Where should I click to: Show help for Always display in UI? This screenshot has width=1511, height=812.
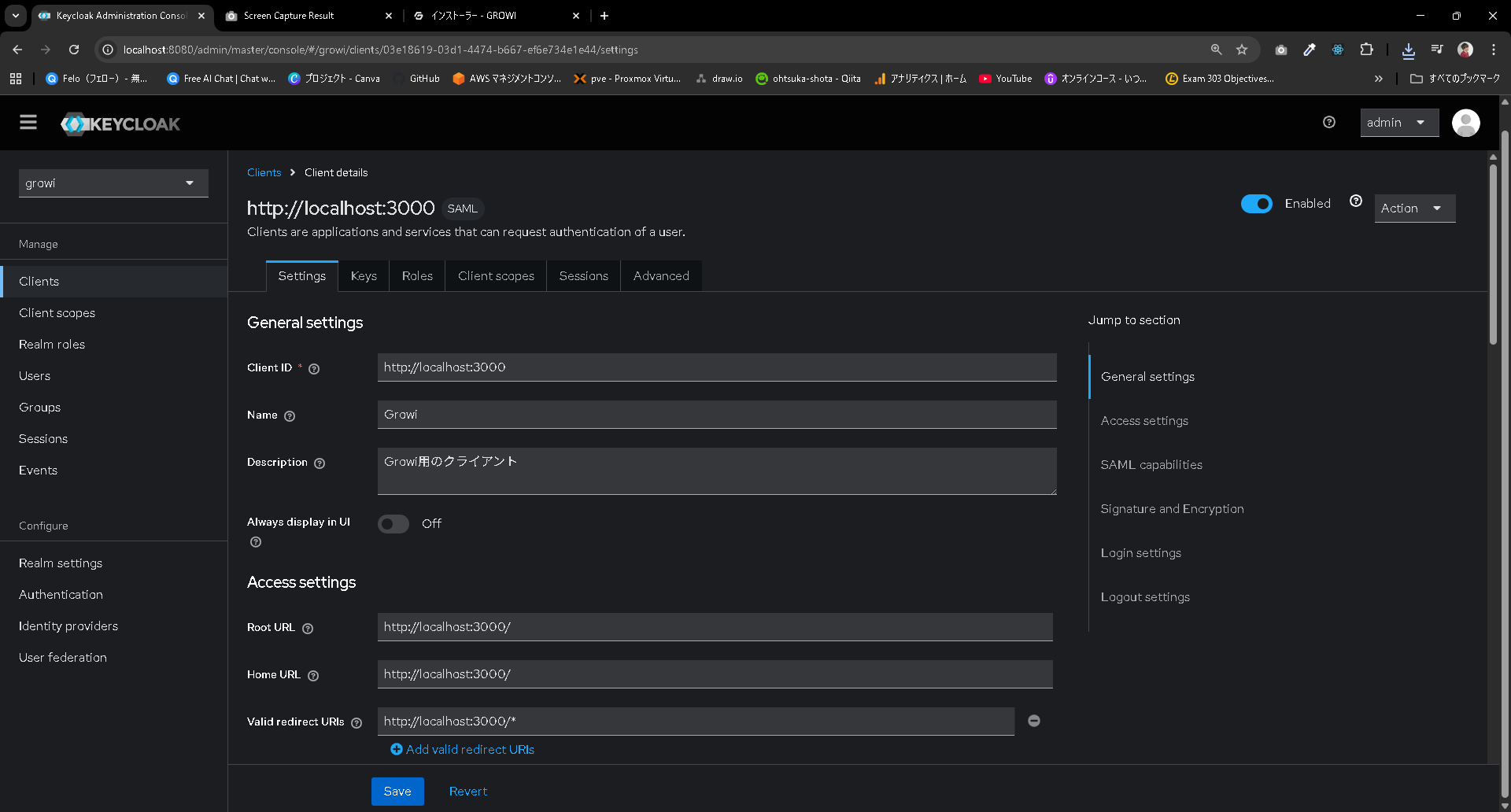[256, 542]
